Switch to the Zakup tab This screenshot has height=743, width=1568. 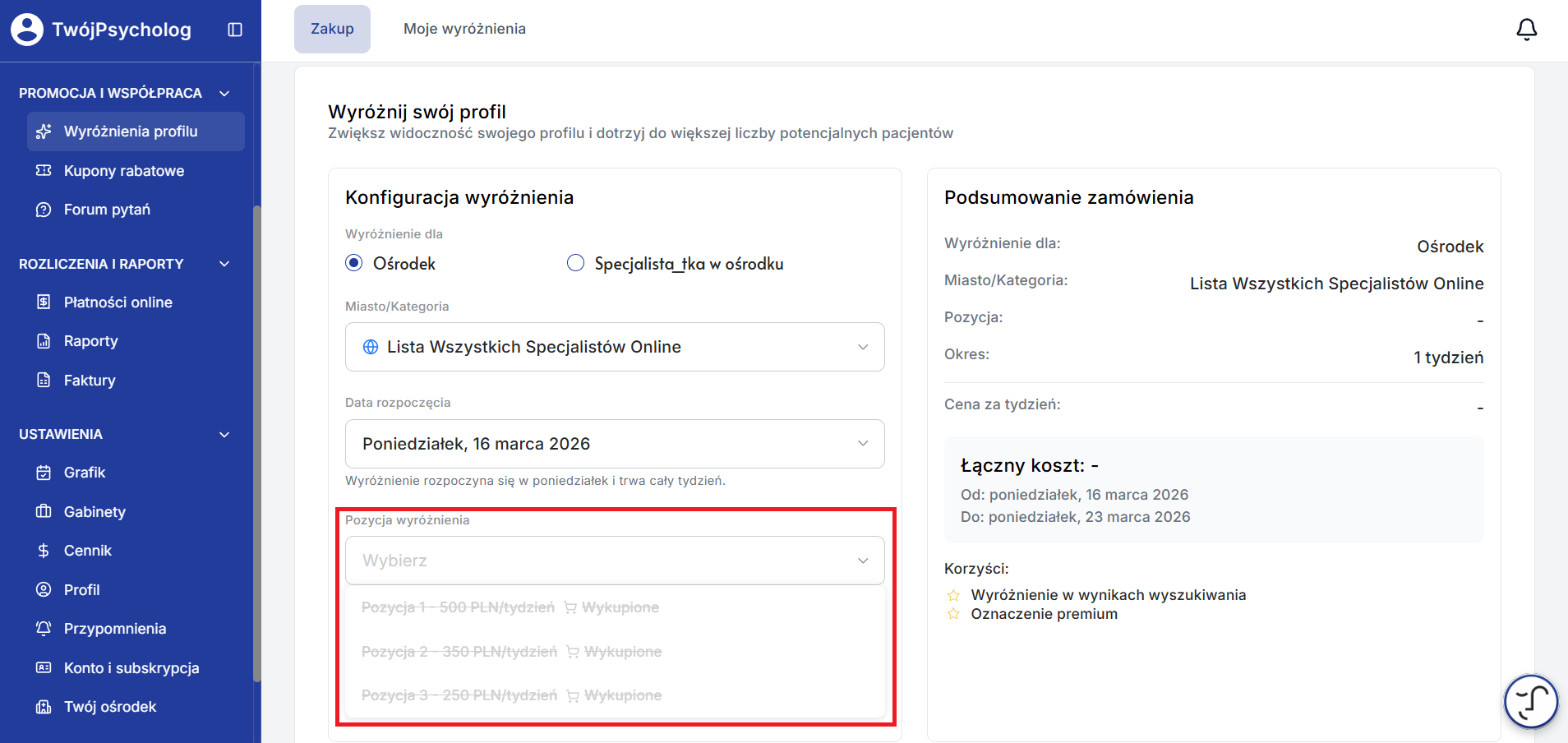point(332,29)
